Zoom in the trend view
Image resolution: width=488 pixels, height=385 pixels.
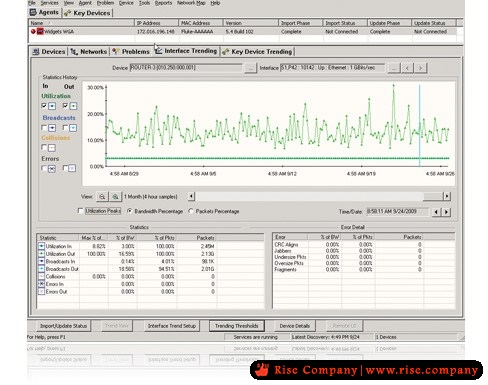click(x=115, y=197)
